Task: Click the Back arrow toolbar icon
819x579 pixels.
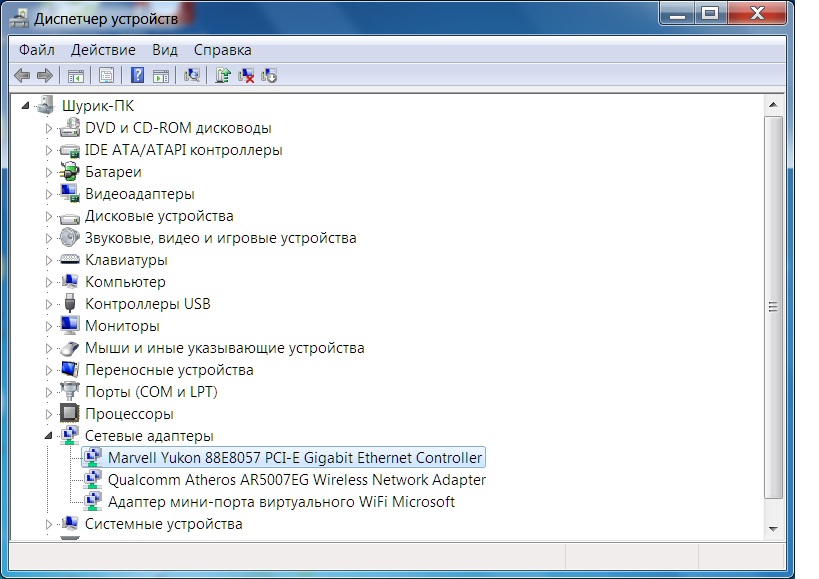Action: 22,76
